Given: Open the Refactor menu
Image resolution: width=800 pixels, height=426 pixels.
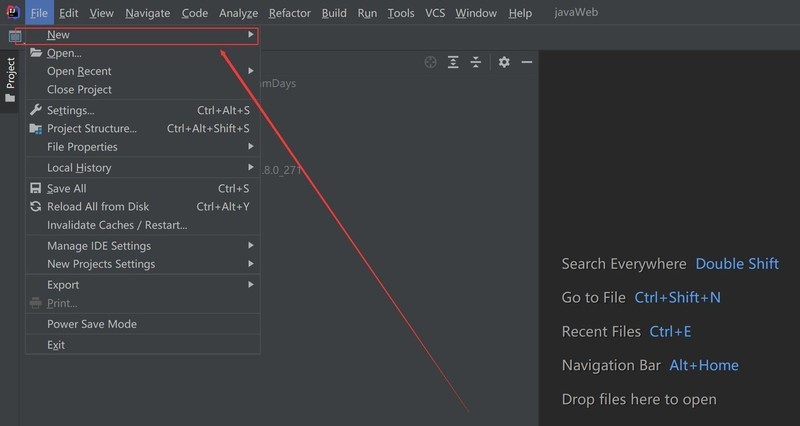Looking at the screenshot, I should tap(290, 13).
